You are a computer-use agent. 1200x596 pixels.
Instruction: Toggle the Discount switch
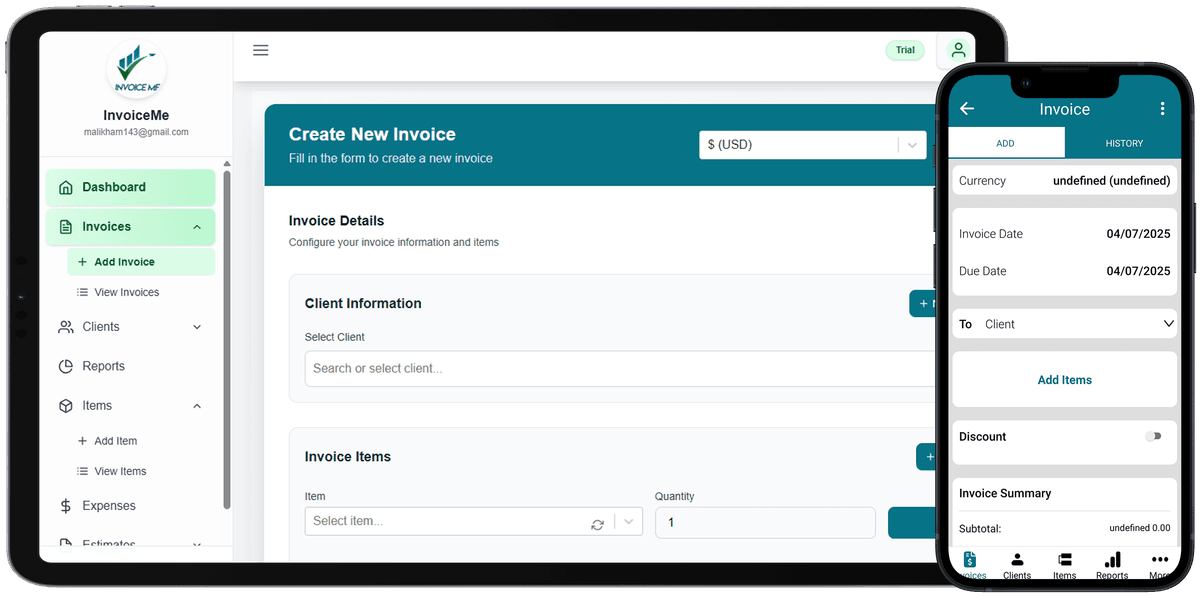1154,436
